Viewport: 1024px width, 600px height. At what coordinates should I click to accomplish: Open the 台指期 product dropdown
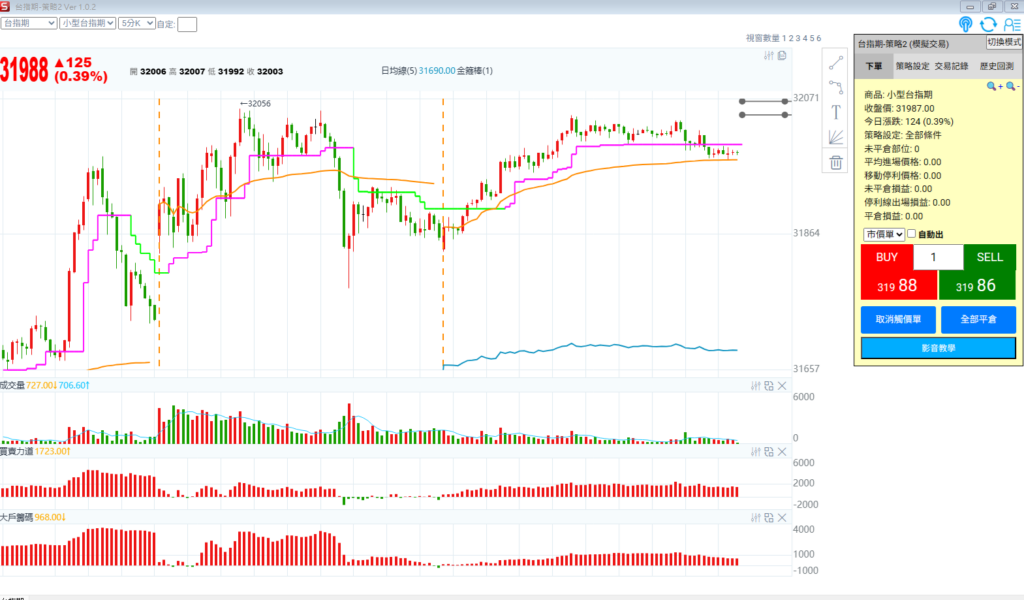(x=27, y=22)
